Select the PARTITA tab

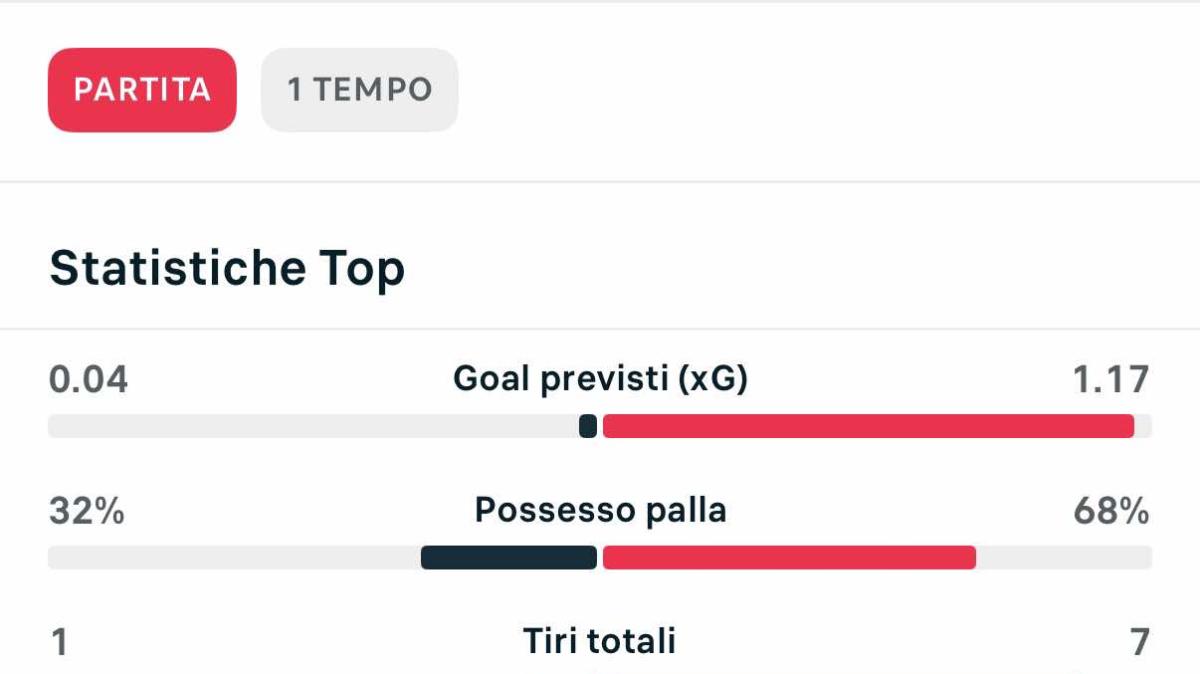[x=141, y=90]
